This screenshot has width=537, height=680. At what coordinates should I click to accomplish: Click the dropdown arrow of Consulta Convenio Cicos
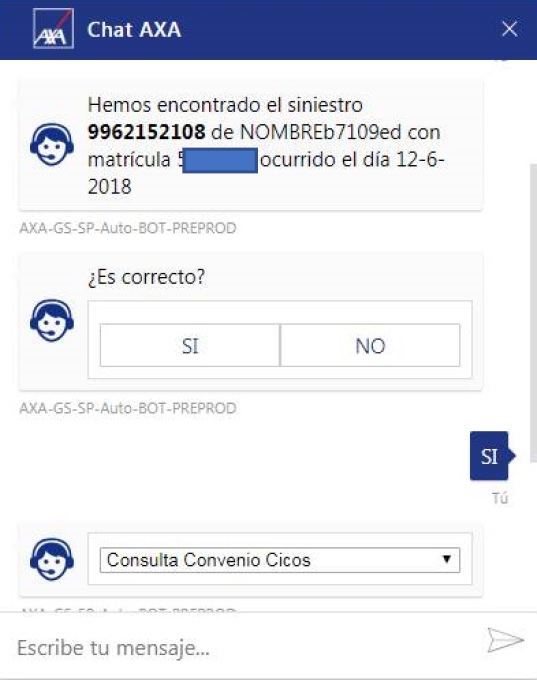click(x=446, y=559)
